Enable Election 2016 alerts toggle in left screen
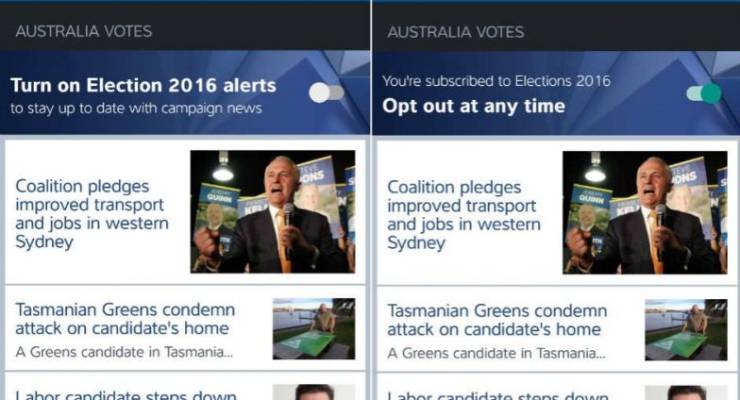Screen dimensions: 740x400 coord(326,92)
